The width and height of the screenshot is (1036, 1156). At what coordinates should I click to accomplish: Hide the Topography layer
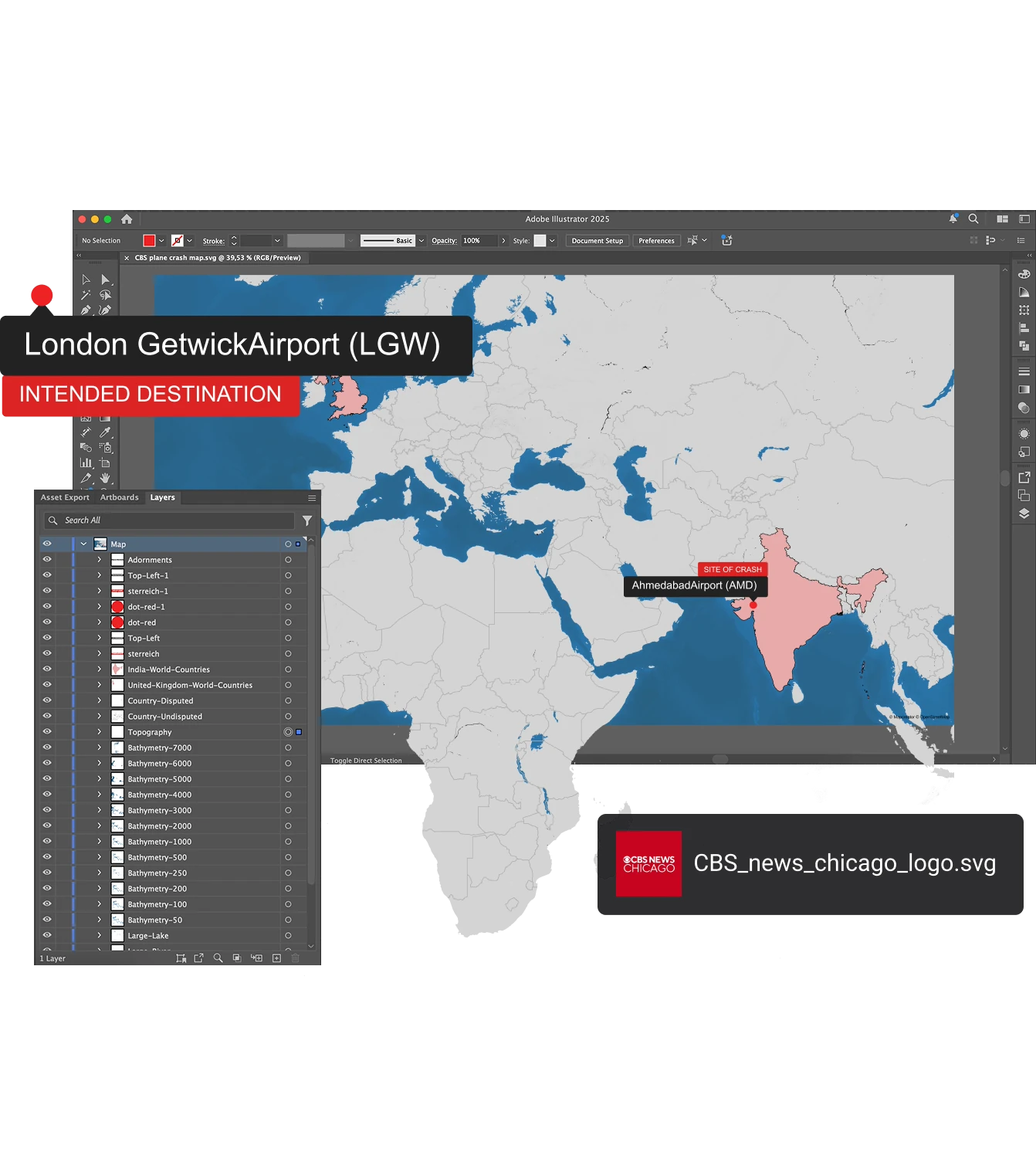[47, 731]
